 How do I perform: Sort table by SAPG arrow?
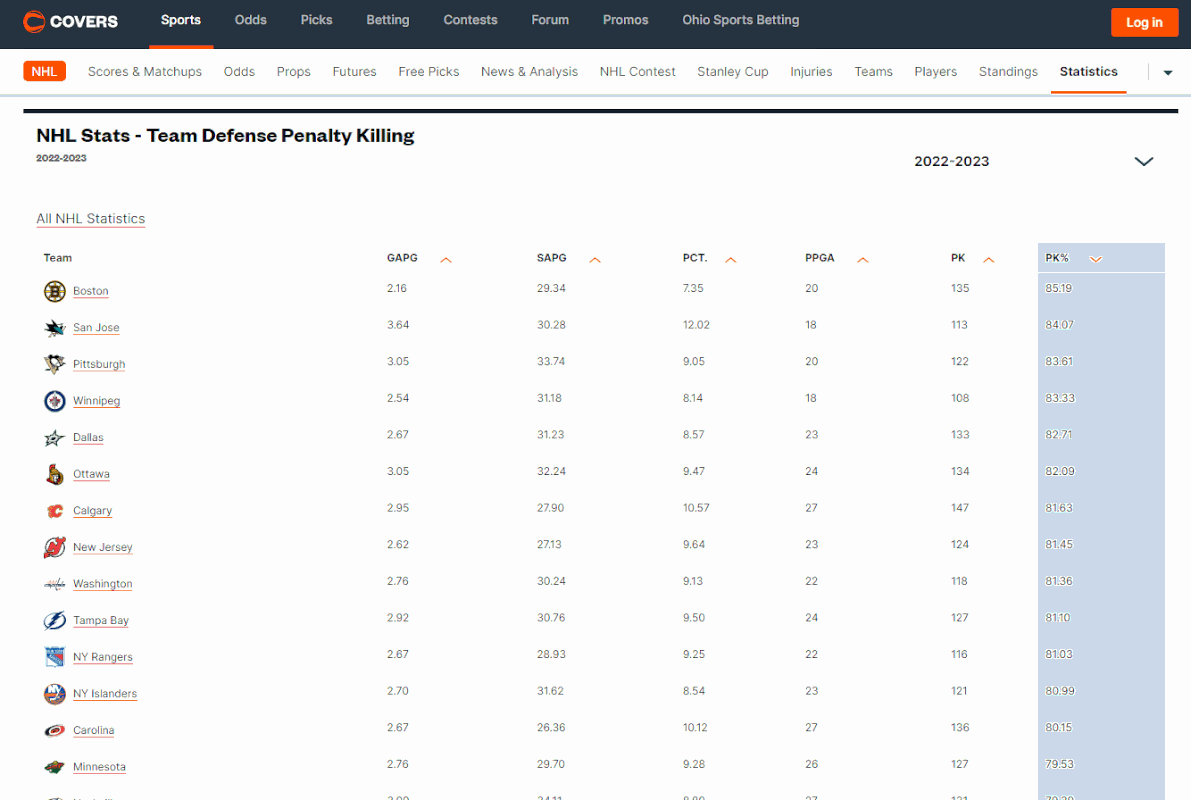595,260
